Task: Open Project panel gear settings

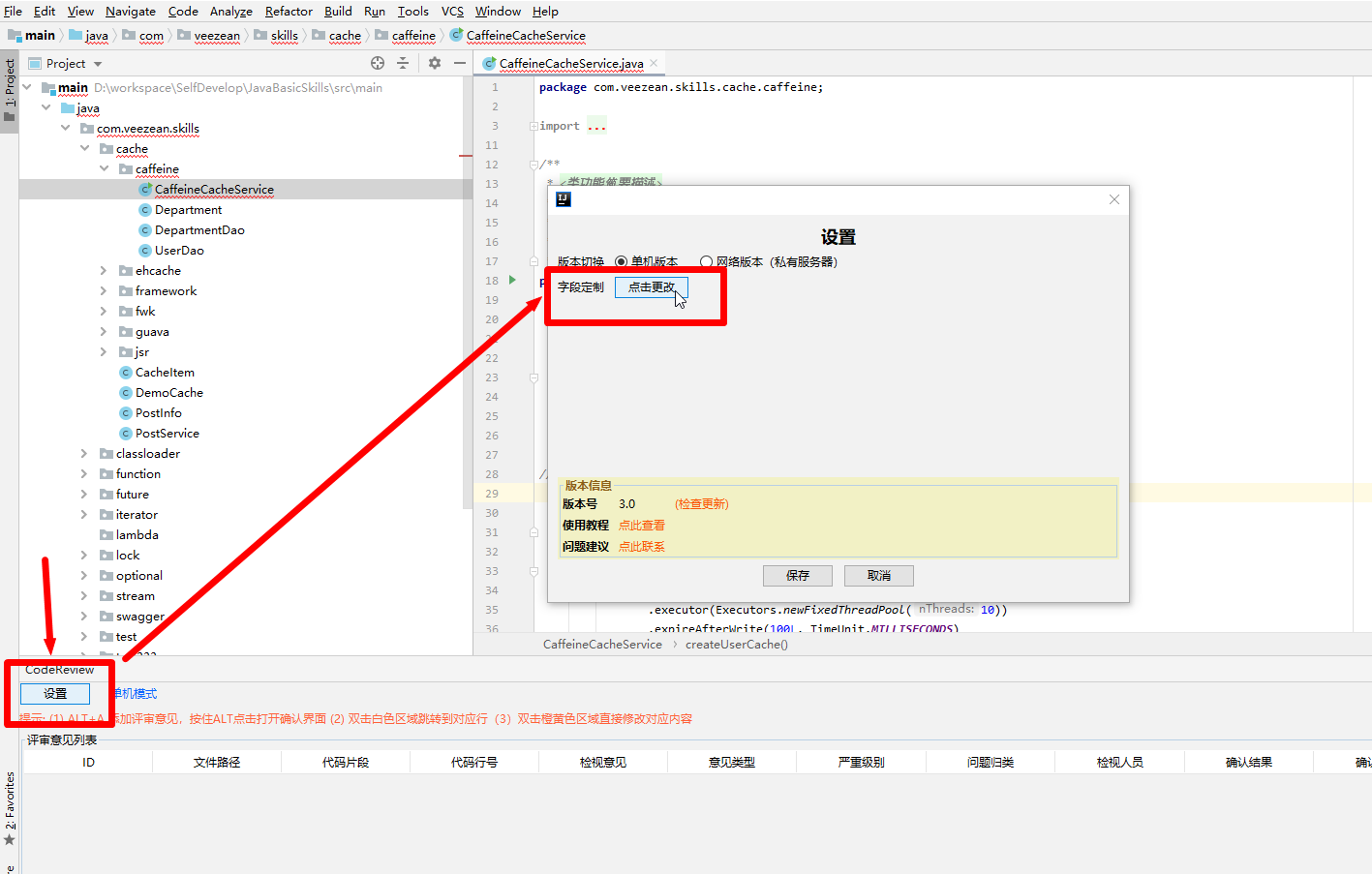Action: (435, 63)
